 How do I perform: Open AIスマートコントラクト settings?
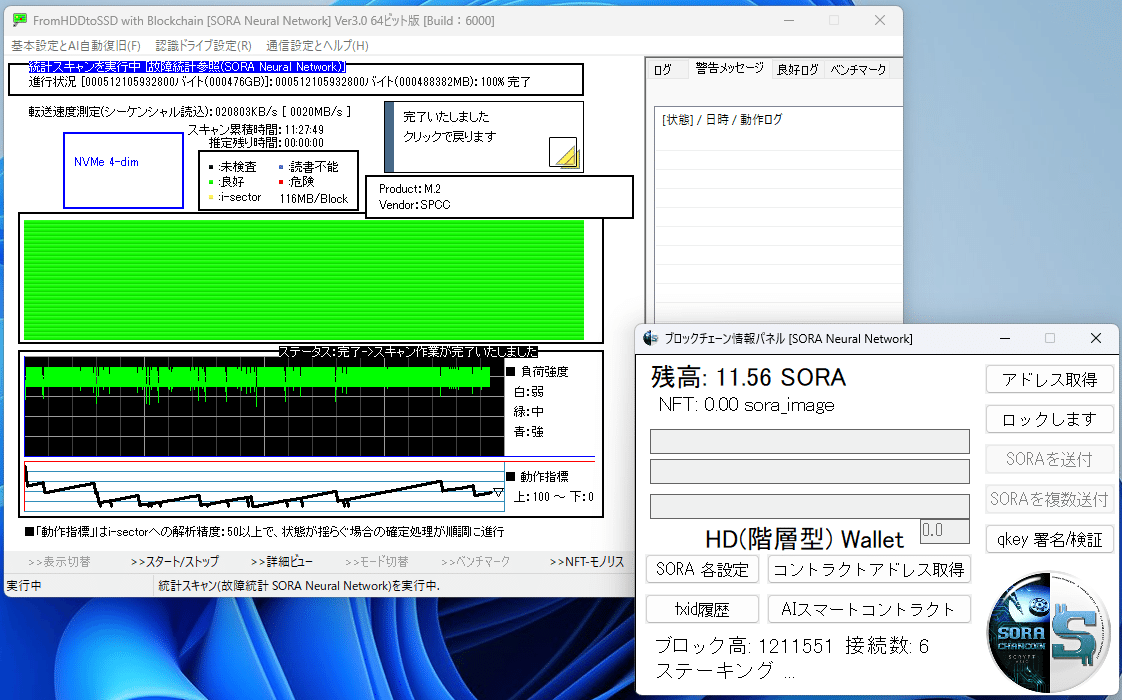coord(868,608)
